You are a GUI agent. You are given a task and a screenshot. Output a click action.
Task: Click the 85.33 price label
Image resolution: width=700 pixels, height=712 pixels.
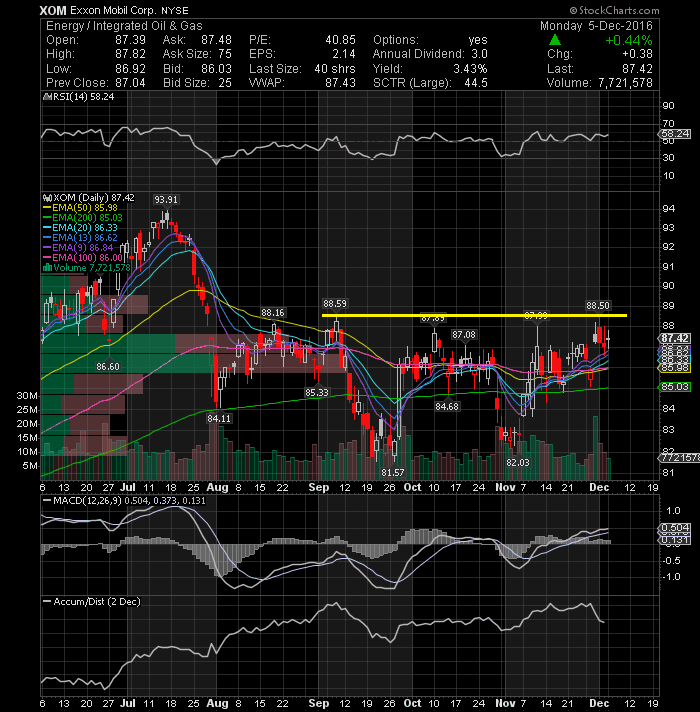[316, 392]
